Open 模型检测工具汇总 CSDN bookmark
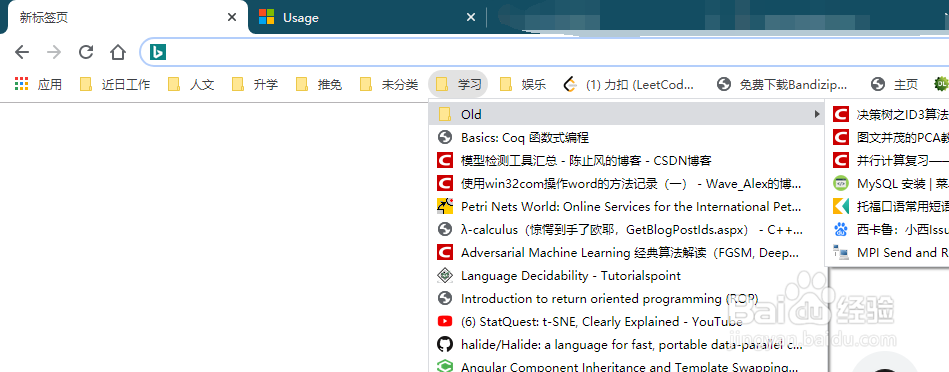 (626, 160)
